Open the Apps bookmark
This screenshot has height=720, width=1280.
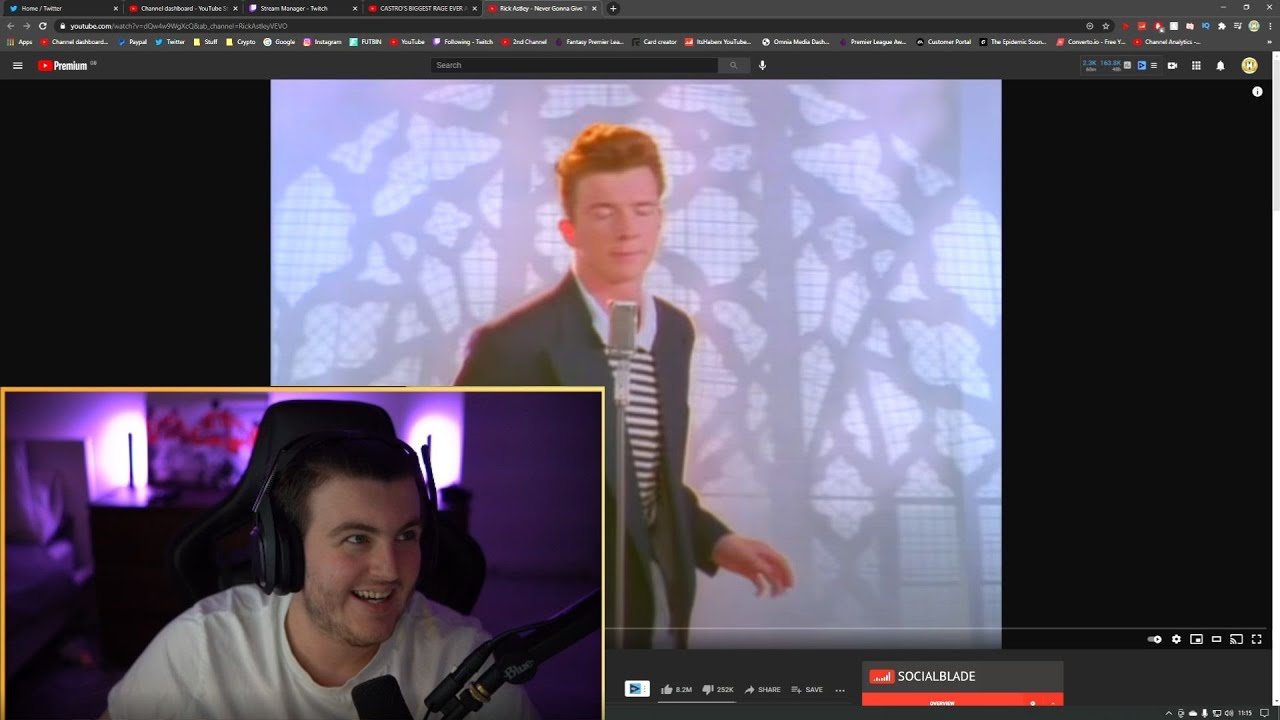point(20,42)
